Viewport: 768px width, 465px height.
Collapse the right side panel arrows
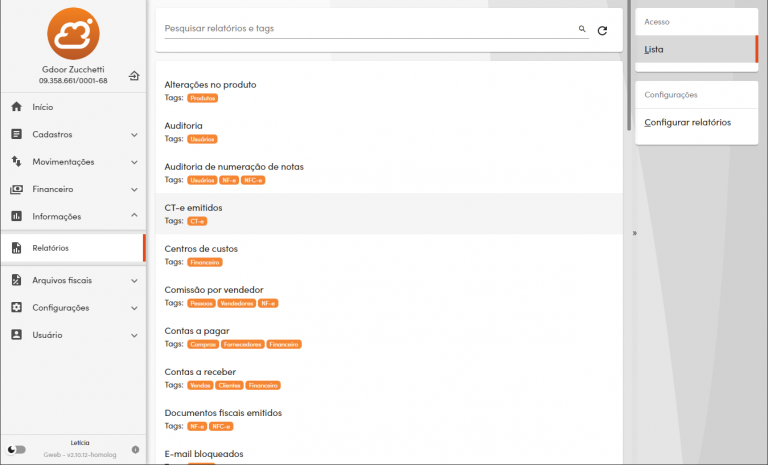[x=634, y=232]
